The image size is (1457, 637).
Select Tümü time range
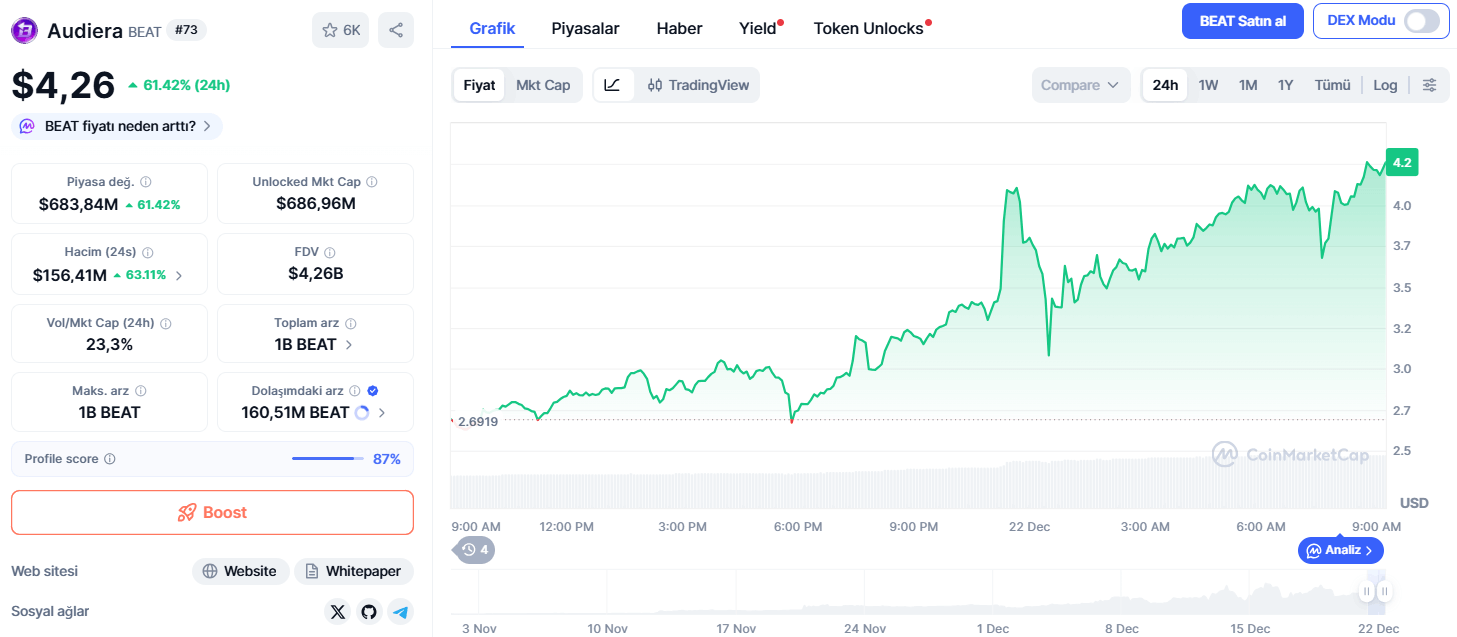pos(1332,85)
